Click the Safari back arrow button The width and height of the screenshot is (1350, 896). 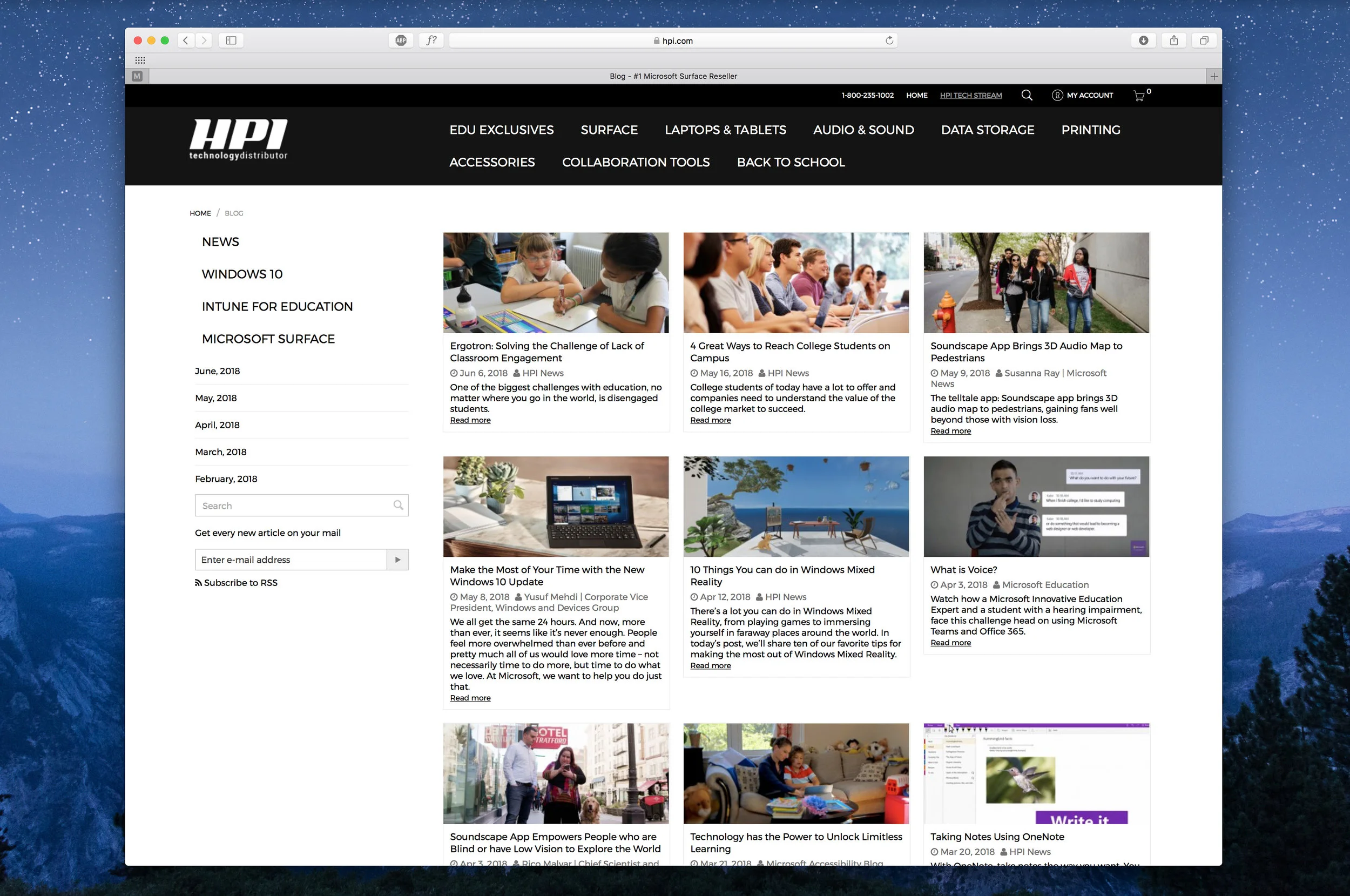click(186, 40)
